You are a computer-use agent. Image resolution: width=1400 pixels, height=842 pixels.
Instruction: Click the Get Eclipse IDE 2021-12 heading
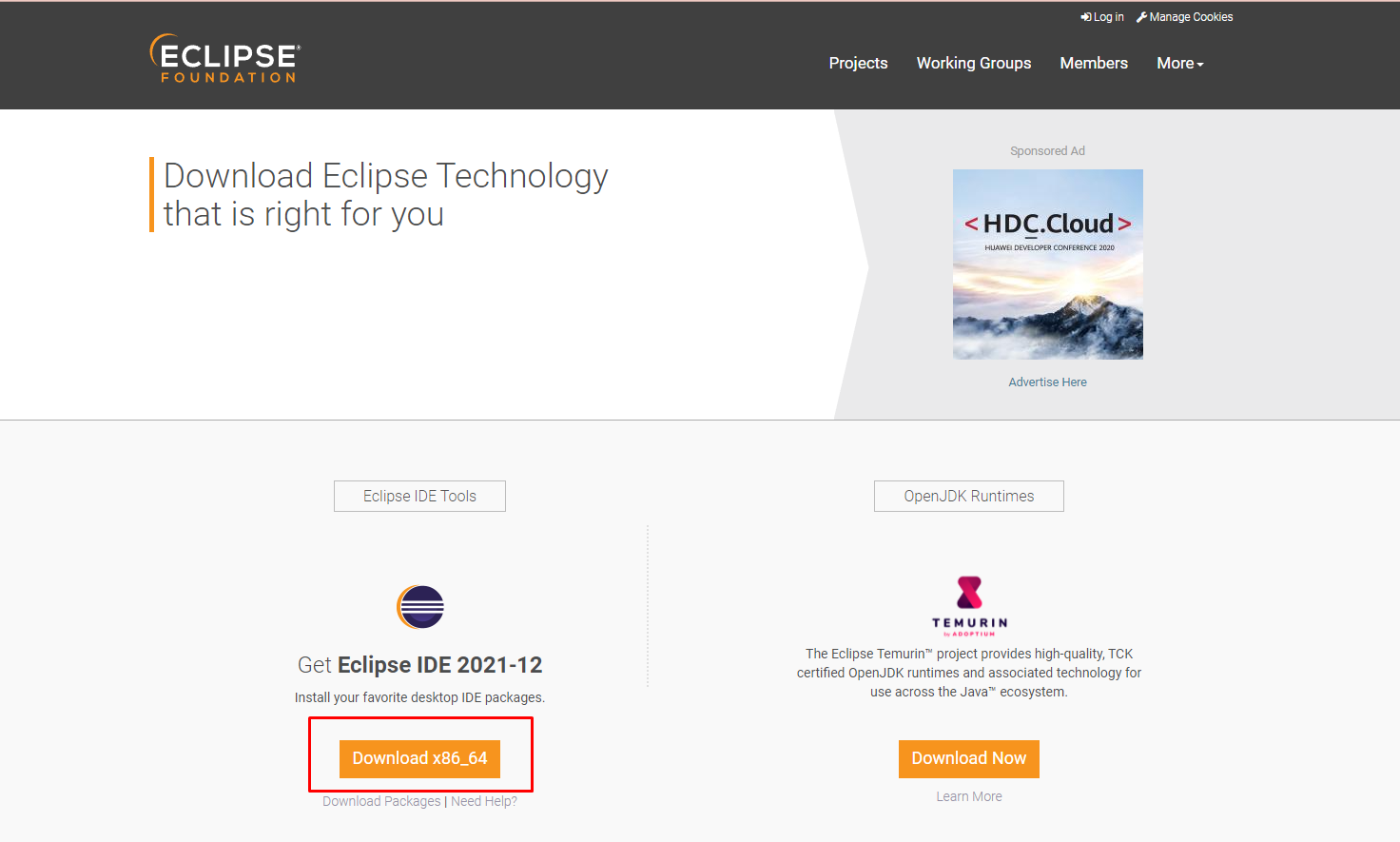[x=419, y=665]
